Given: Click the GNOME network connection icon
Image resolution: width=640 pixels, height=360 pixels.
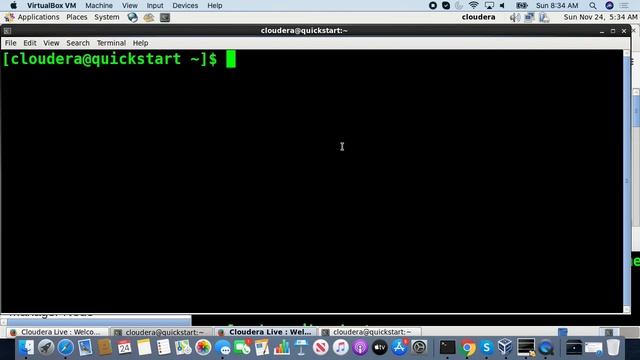Looking at the screenshot, I should pos(529,17).
